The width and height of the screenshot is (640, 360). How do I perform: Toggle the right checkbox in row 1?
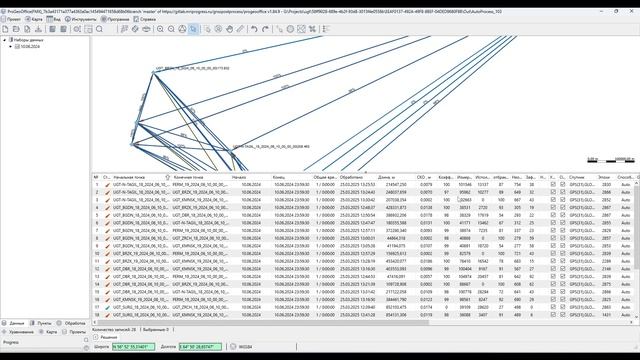pyautogui.click(x=562, y=184)
